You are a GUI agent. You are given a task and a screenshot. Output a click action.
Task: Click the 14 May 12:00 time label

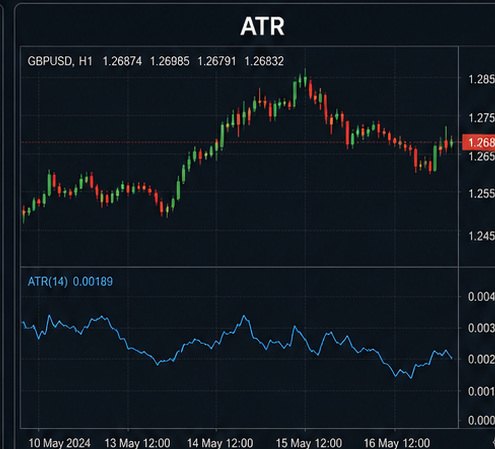pos(220,443)
